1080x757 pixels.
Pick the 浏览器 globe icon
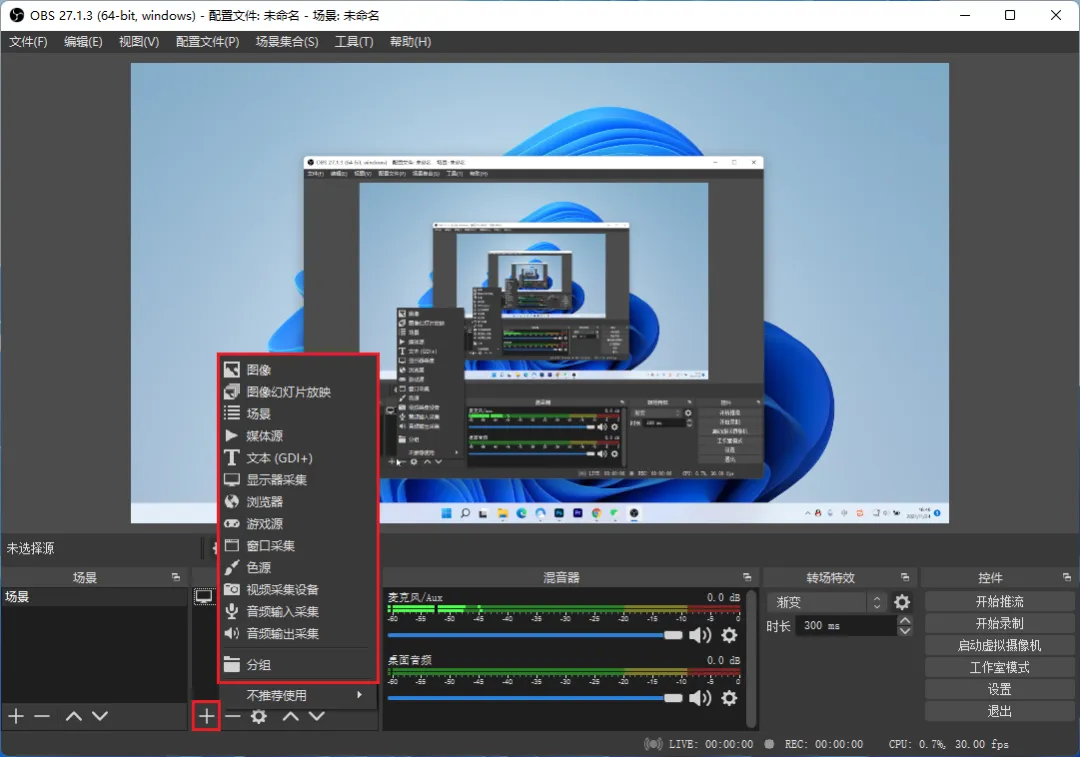(x=232, y=501)
